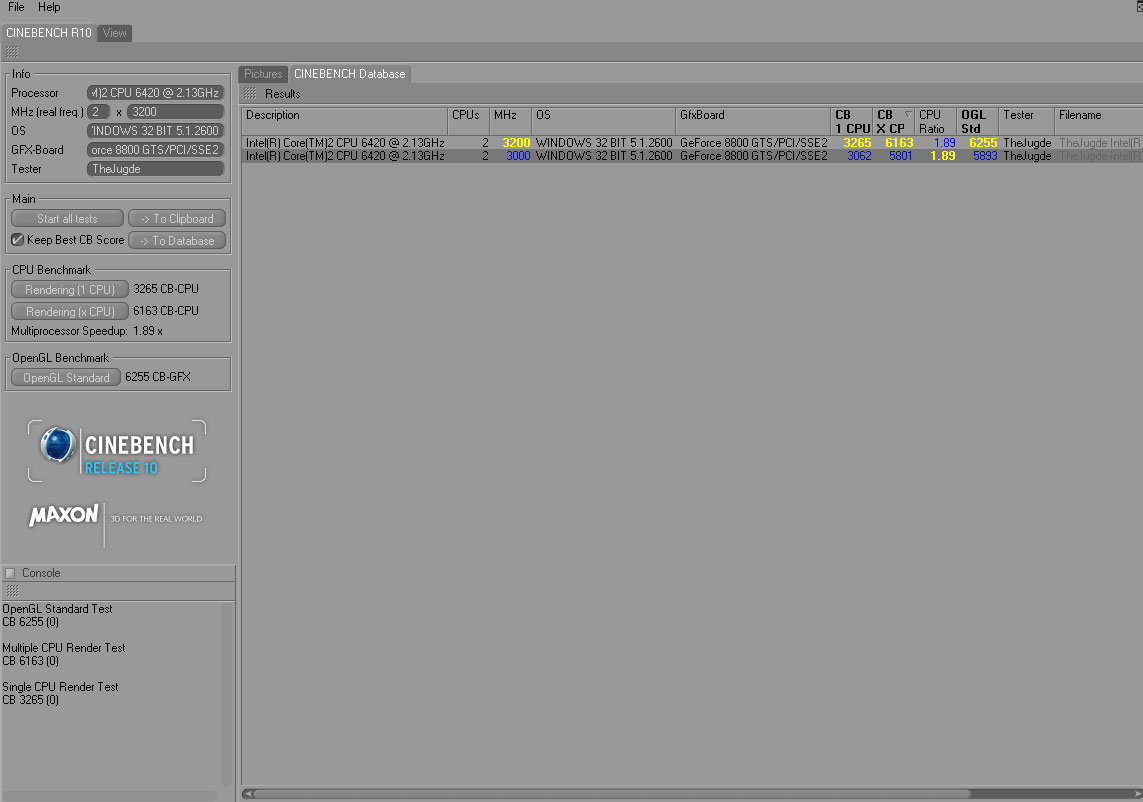Sort by OGL Std column header
This screenshot has height=802, width=1143.
tap(978, 121)
